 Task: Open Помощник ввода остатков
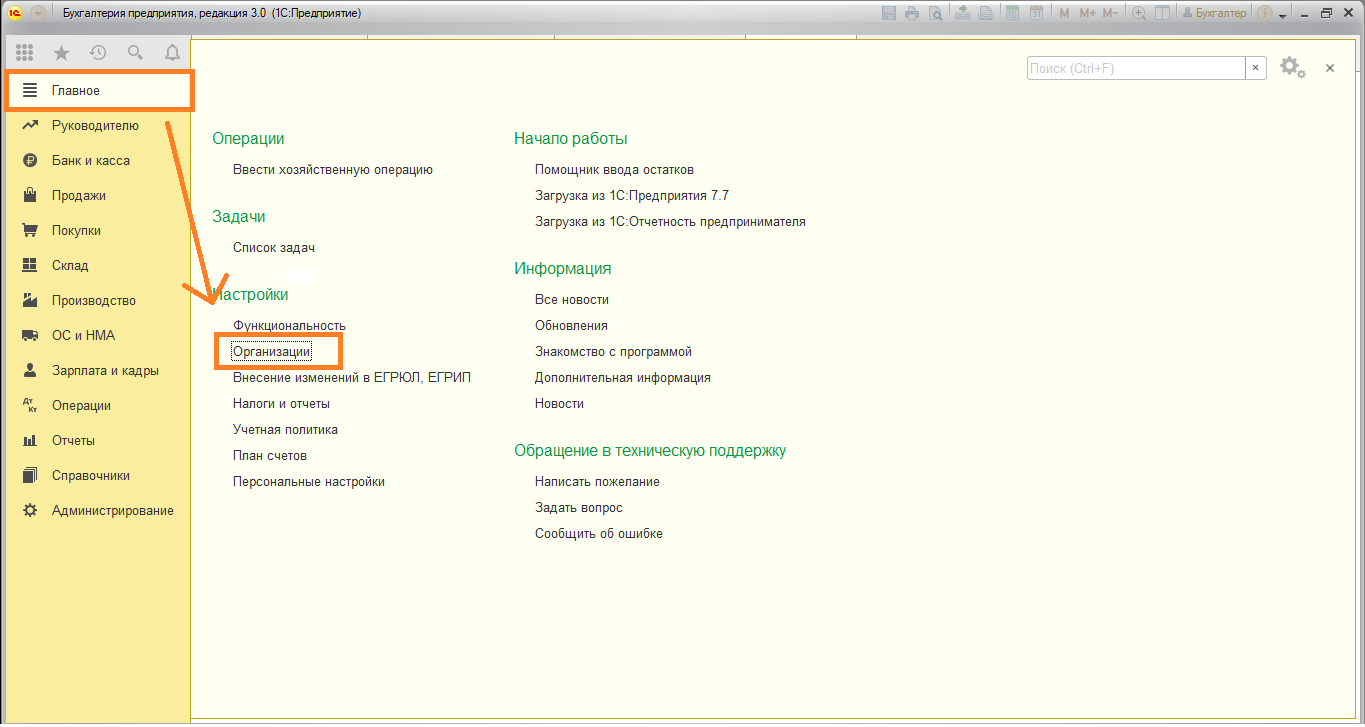coord(614,170)
